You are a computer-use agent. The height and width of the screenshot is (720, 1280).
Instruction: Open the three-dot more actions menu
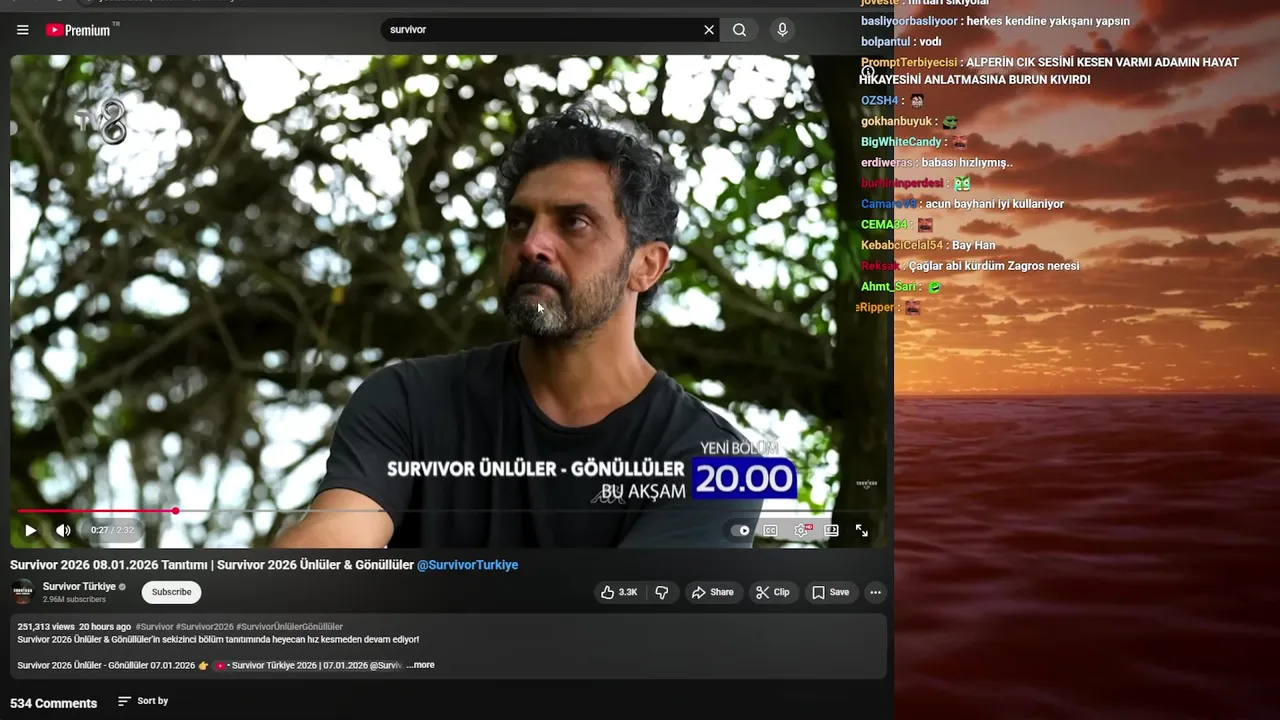click(875, 592)
